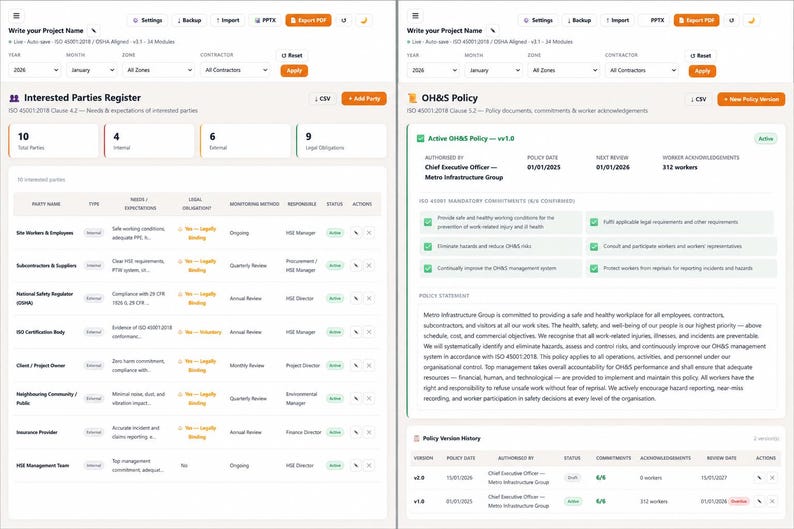The width and height of the screenshot is (794, 529).
Task: Download CSV of Interested Parties Register
Action: (323, 99)
